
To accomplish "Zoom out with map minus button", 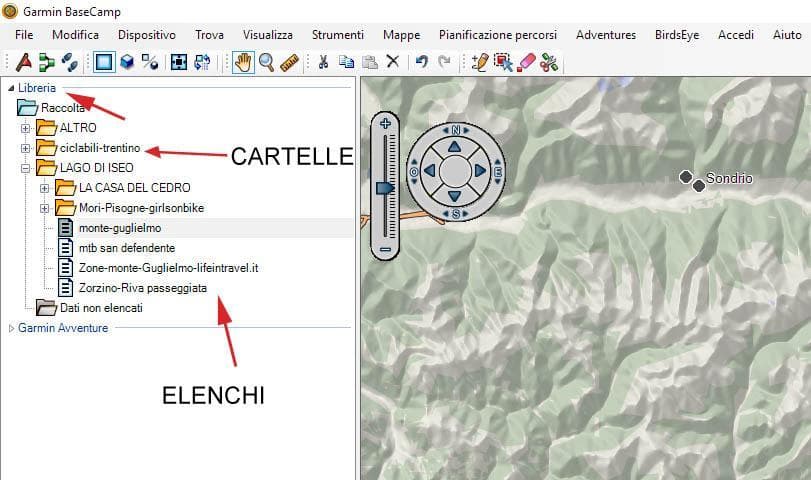I will coord(385,249).
